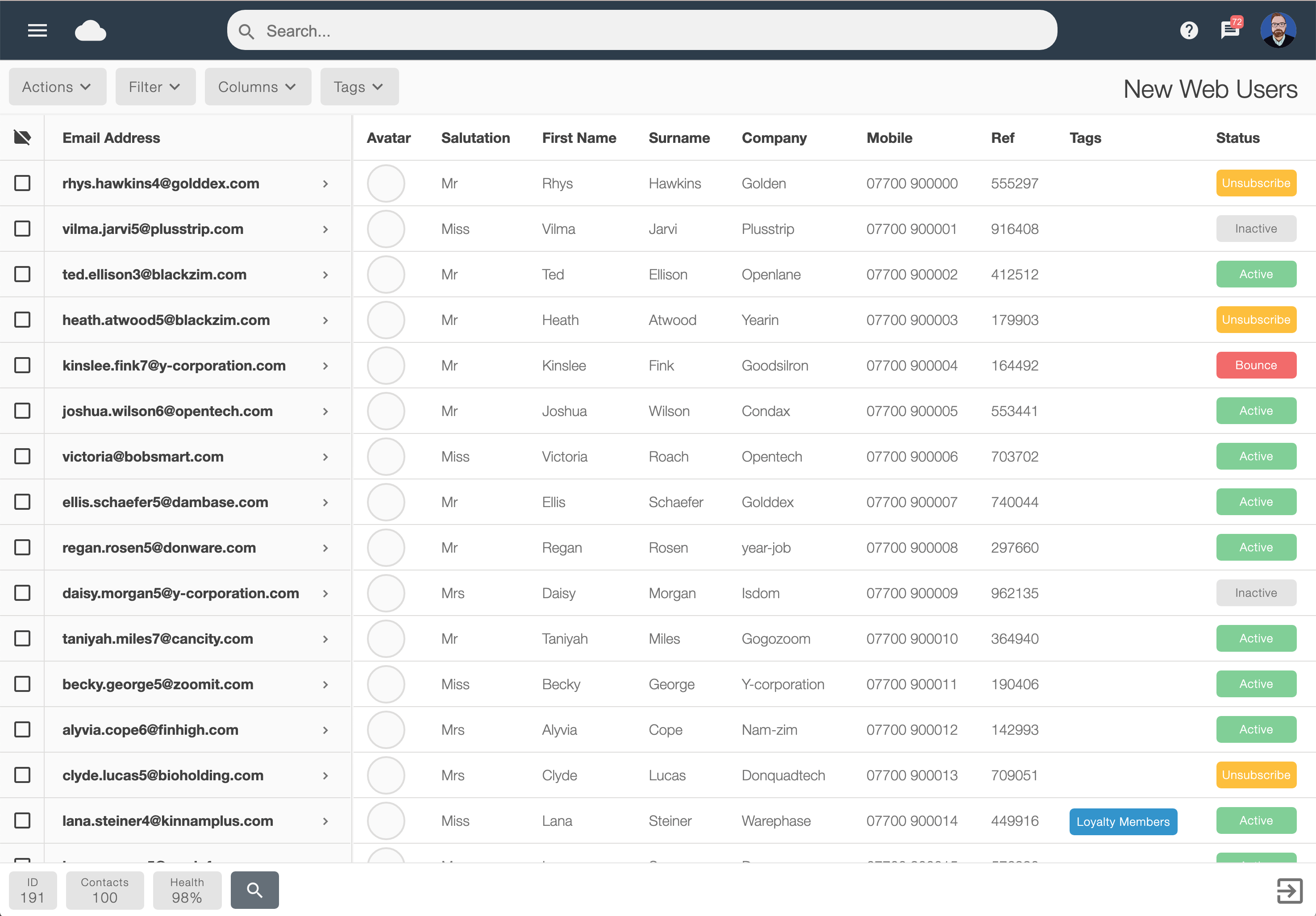Expand row arrow for becky.george5@zoomit.com

325,684
